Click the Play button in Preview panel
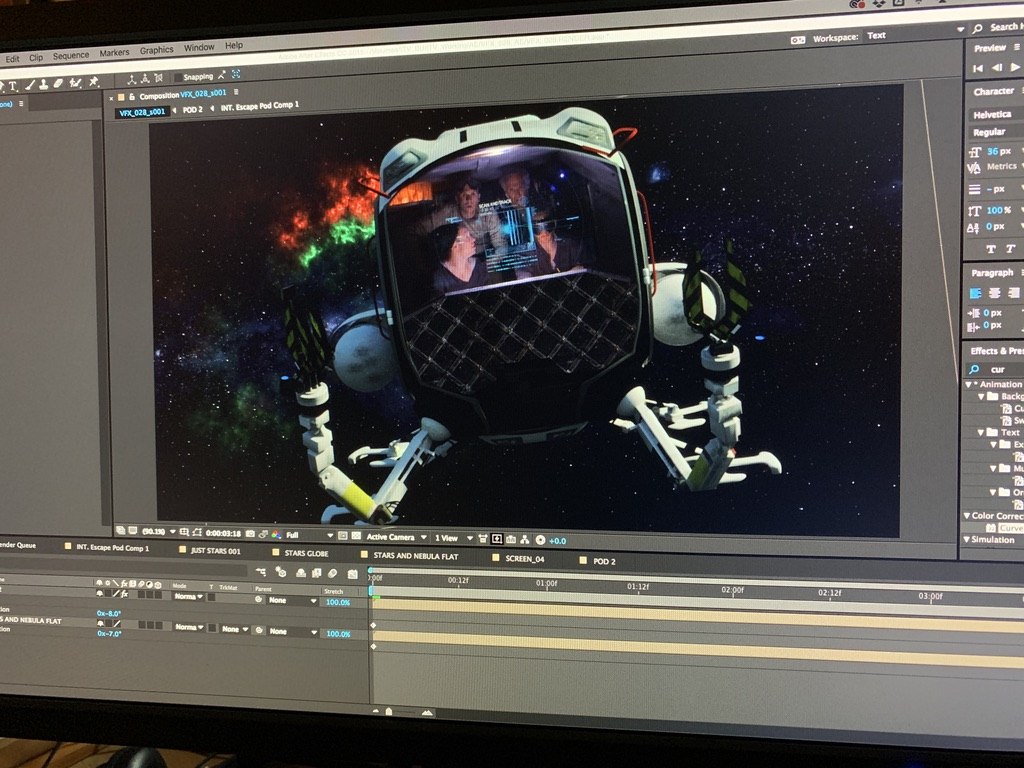Screen dimensions: 1024x768 pos(1016,67)
